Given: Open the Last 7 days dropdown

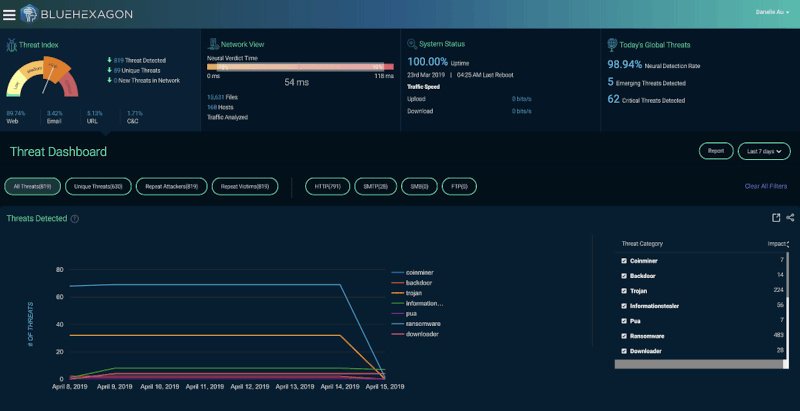Looking at the screenshot, I should pyautogui.click(x=764, y=151).
